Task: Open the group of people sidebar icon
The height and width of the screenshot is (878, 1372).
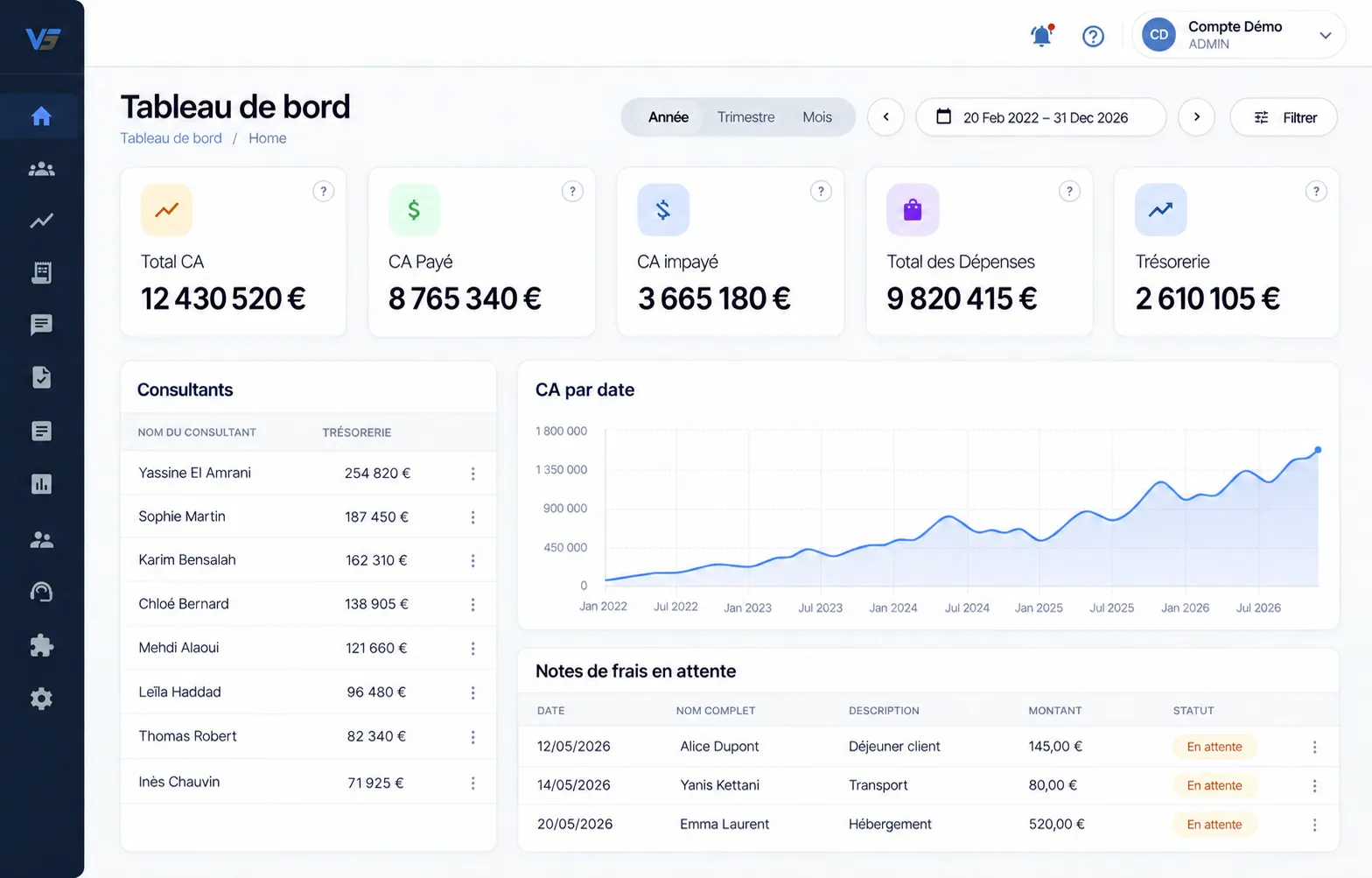Action: point(41,169)
